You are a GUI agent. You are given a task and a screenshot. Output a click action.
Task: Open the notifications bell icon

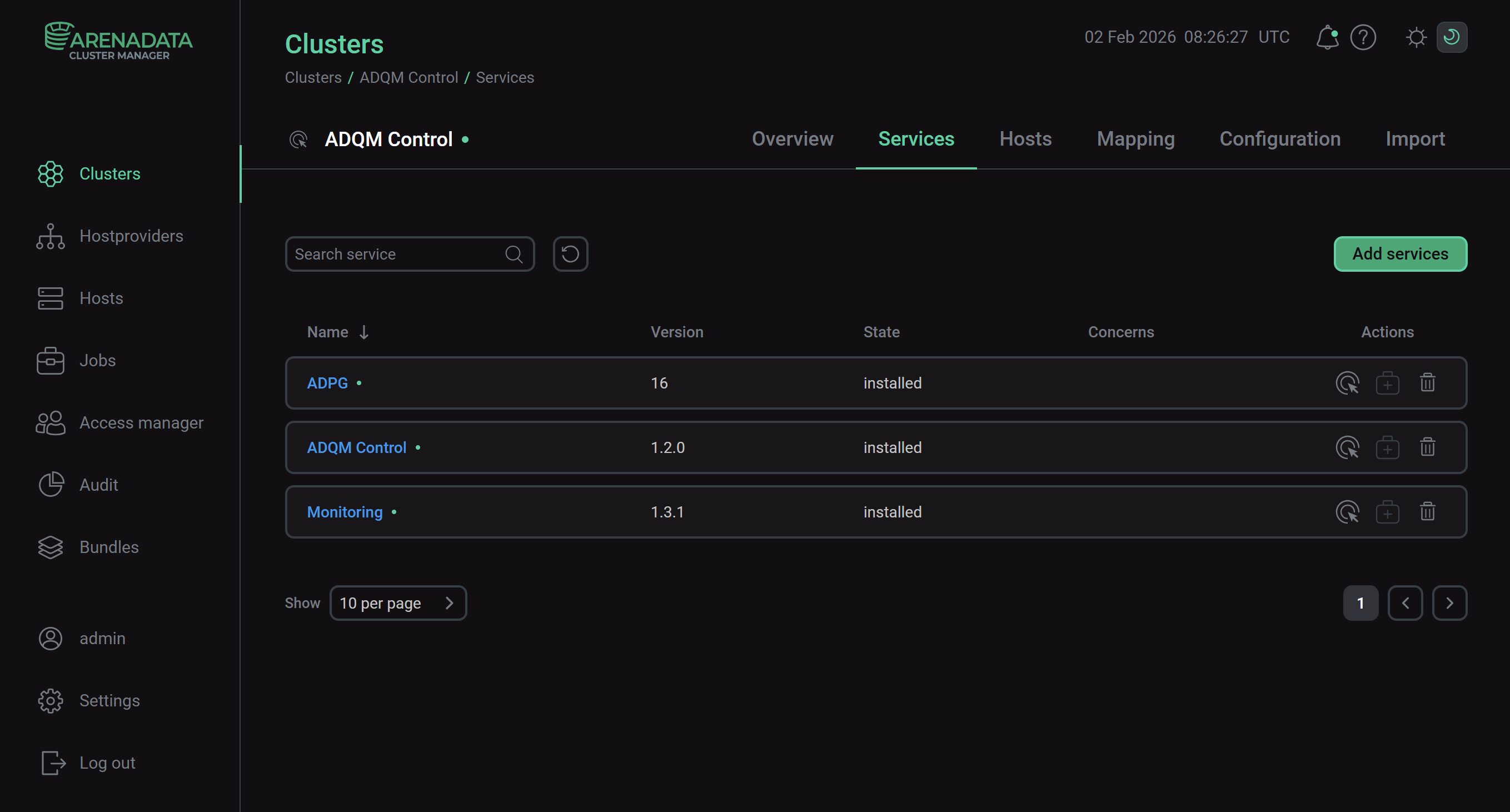pos(1327,38)
